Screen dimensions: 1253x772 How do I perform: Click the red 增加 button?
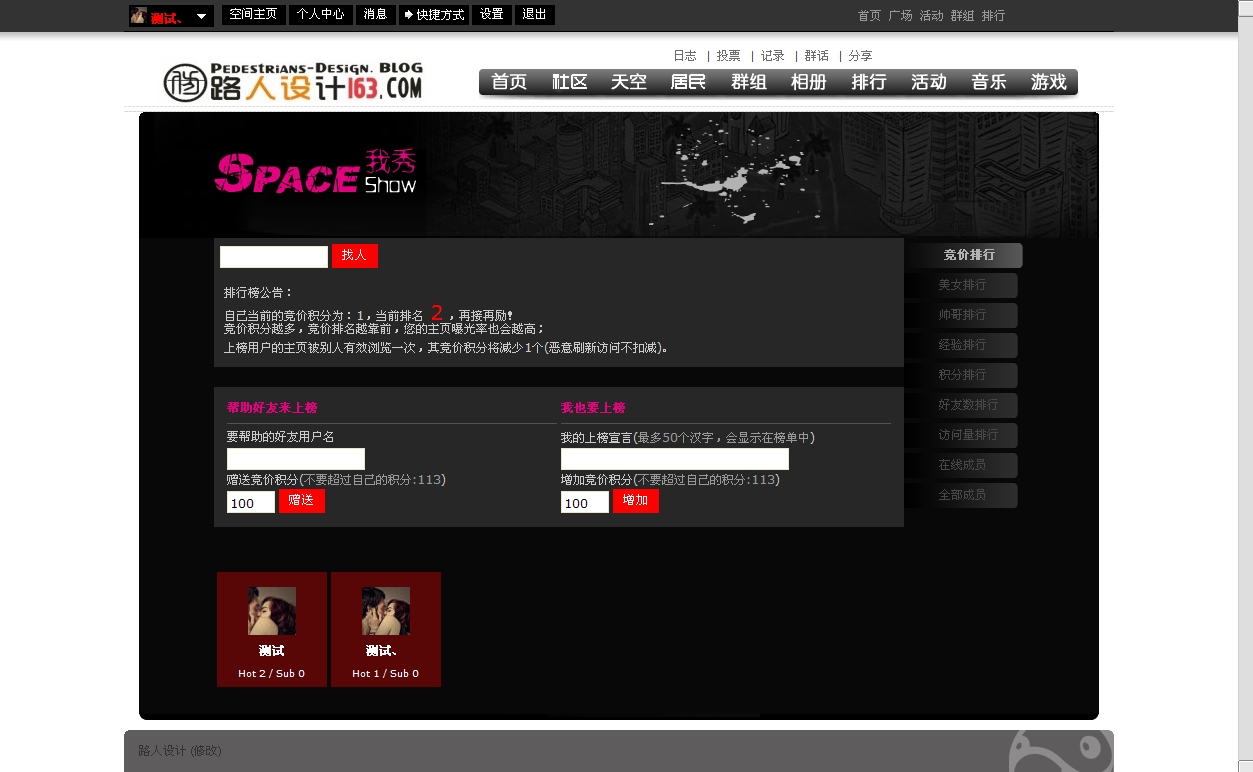click(x=636, y=501)
